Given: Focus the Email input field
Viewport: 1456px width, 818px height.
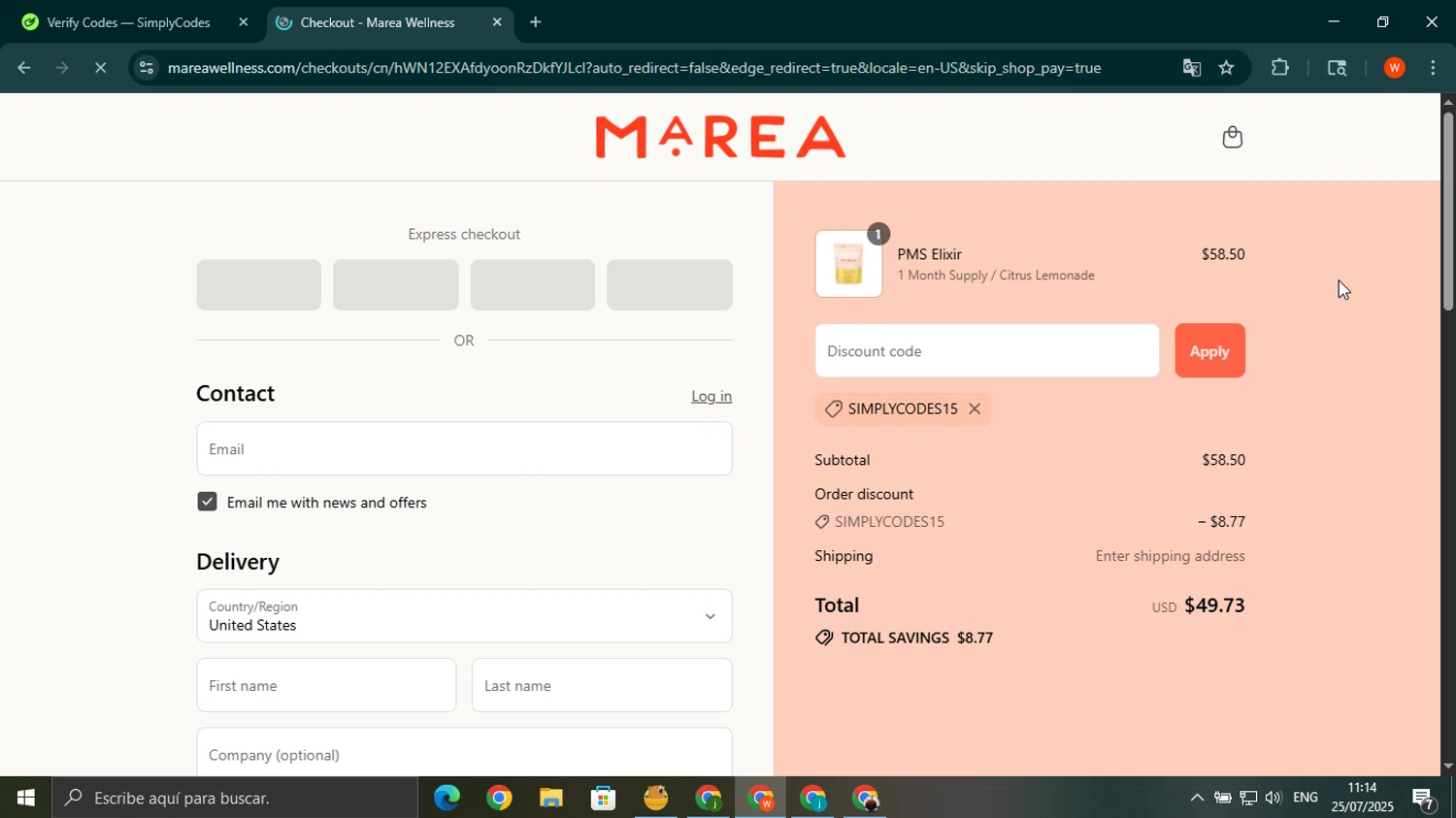Looking at the screenshot, I should (464, 449).
